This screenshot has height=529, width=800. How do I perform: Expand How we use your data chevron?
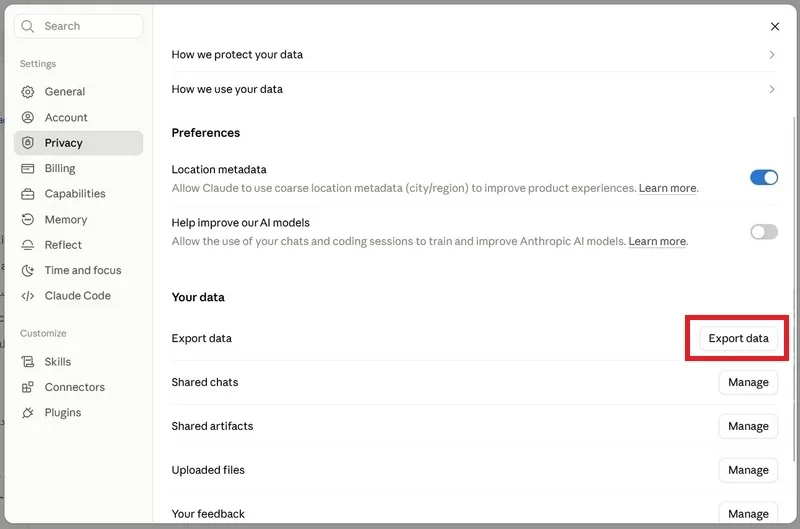[x=771, y=89]
